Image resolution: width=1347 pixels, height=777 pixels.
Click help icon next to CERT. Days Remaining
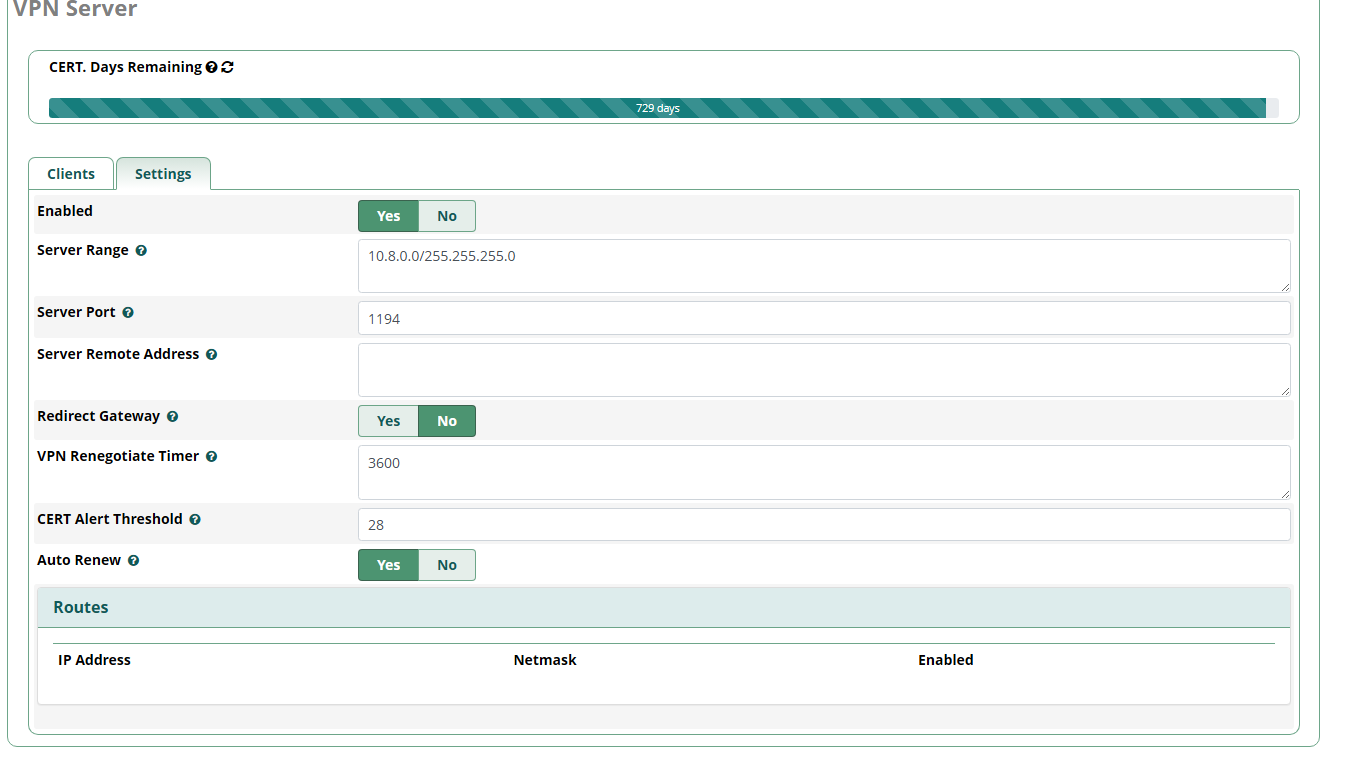click(x=212, y=68)
